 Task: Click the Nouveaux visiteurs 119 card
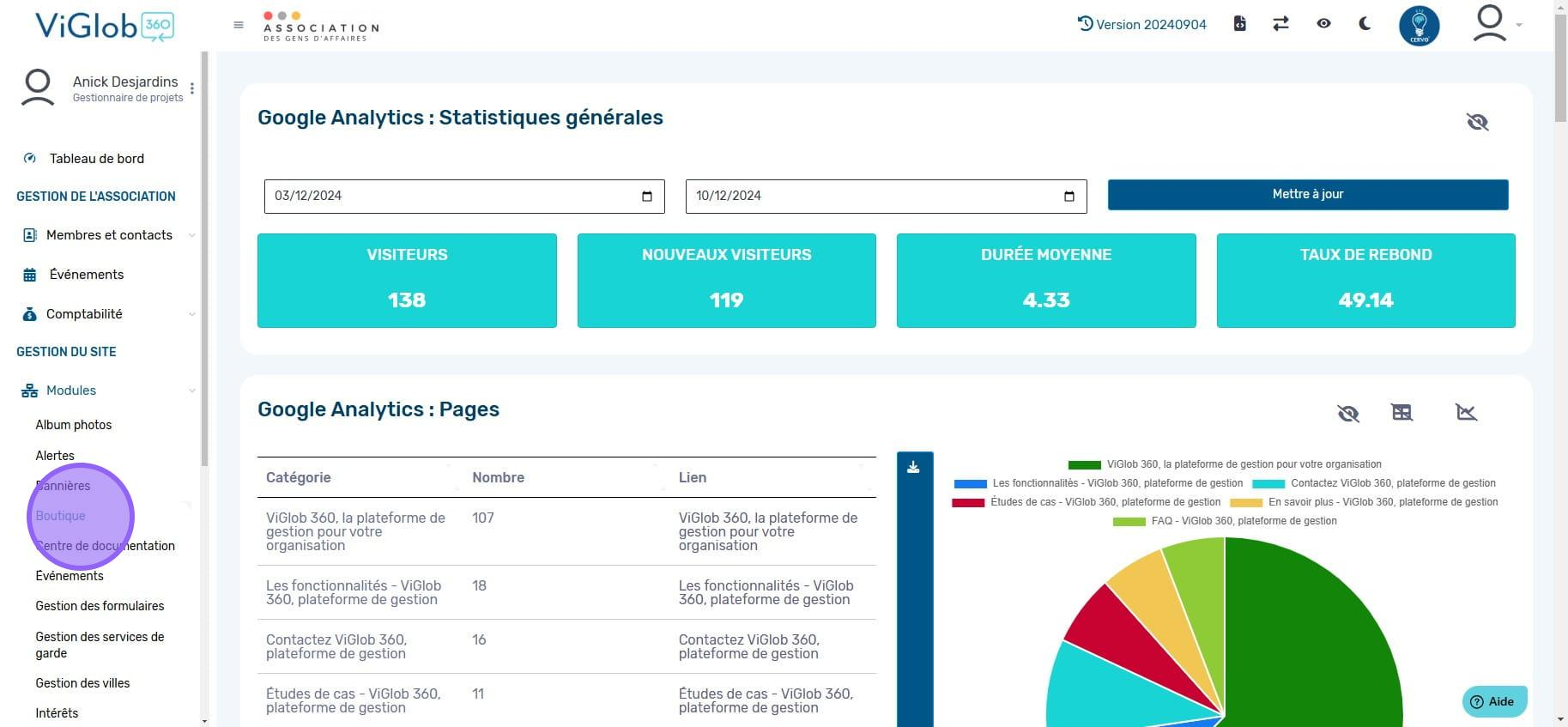(x=727, y=280)
